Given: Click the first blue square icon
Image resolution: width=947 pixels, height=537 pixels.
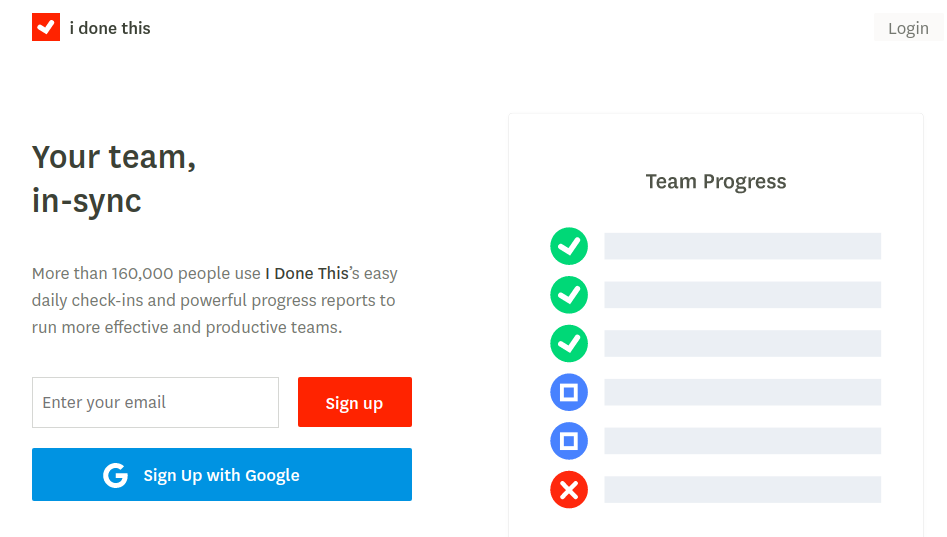Looking at the screenshot, I should 569,393.
